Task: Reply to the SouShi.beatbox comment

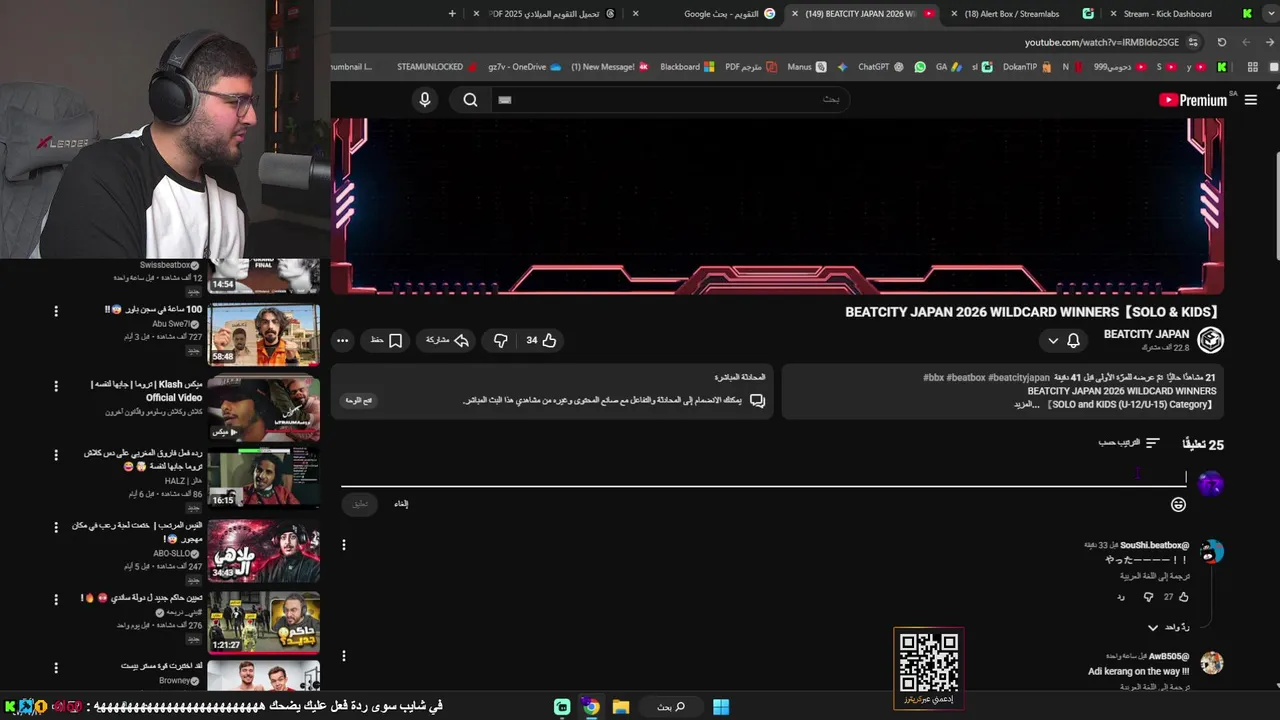Action: [x=1121, y=597]
